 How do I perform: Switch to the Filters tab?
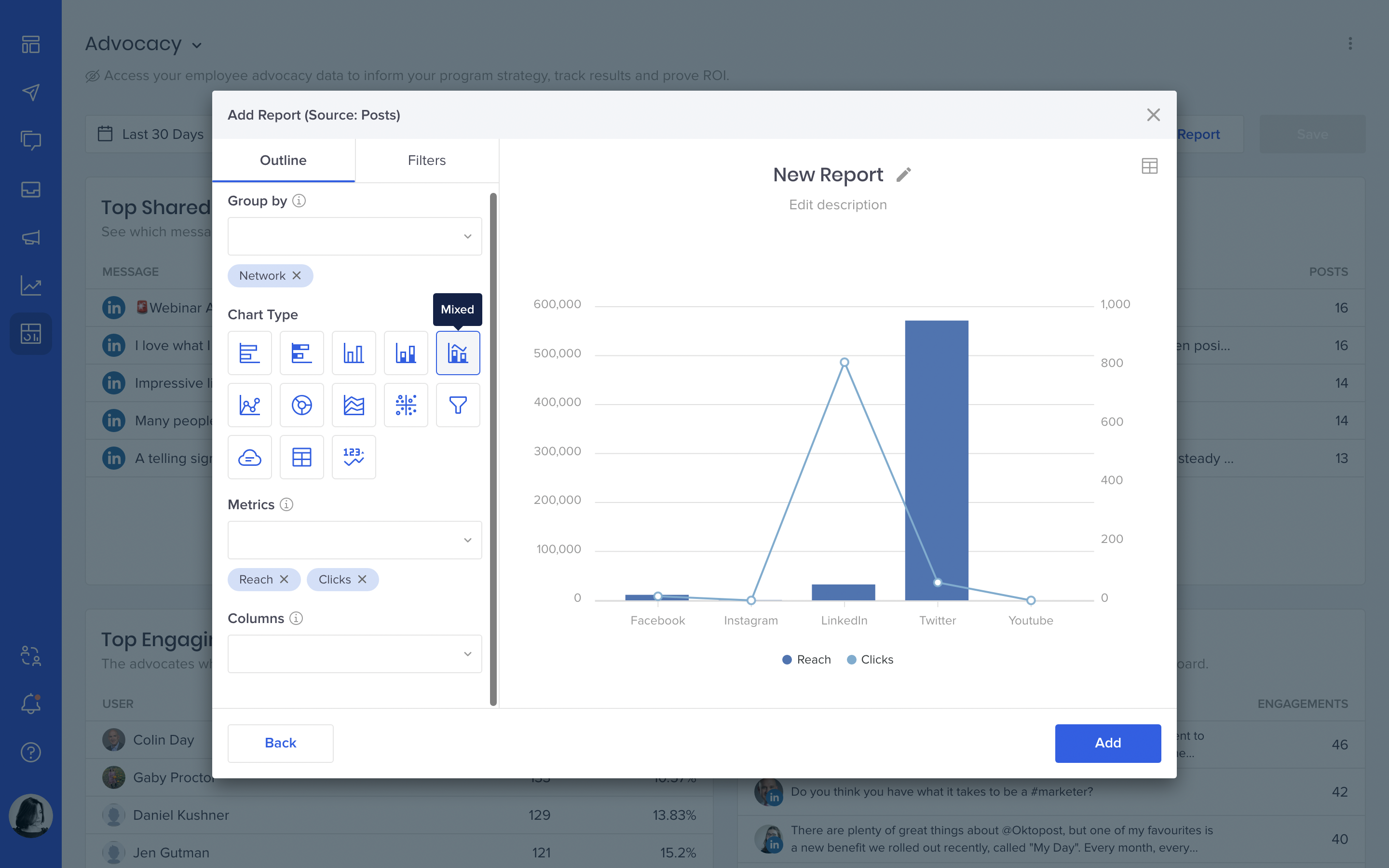coord(426,160)
